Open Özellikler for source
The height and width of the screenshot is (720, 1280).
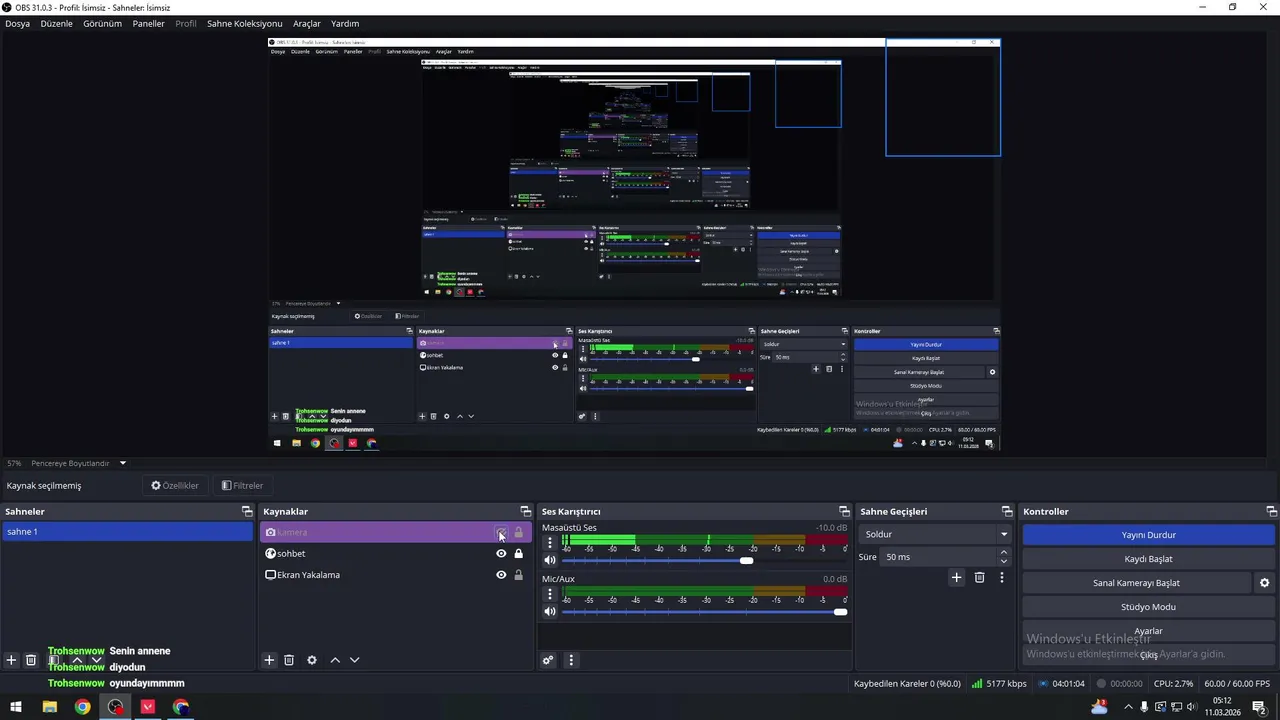pos(175,486)
